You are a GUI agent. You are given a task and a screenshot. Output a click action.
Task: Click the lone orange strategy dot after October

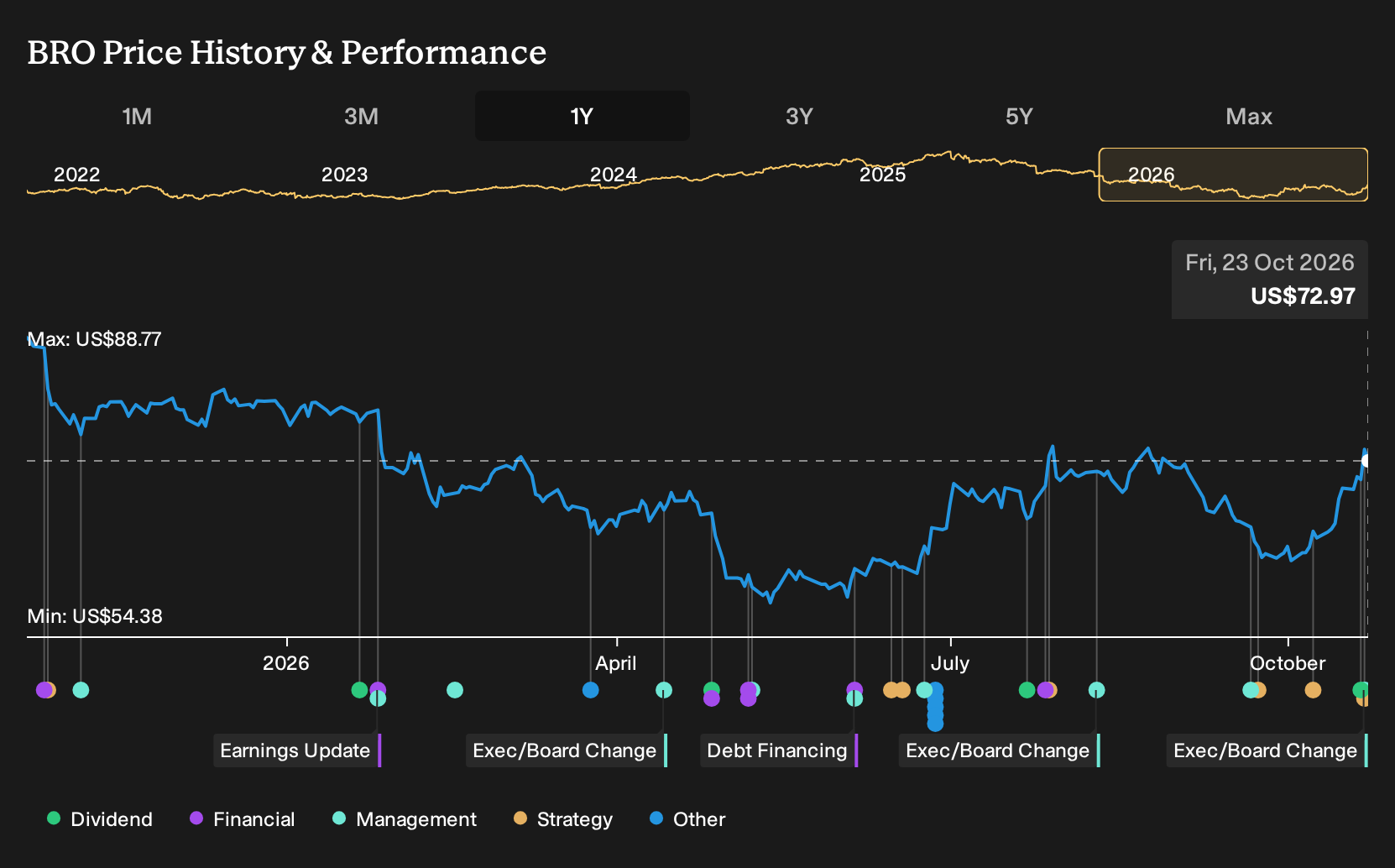[1313, 690]
